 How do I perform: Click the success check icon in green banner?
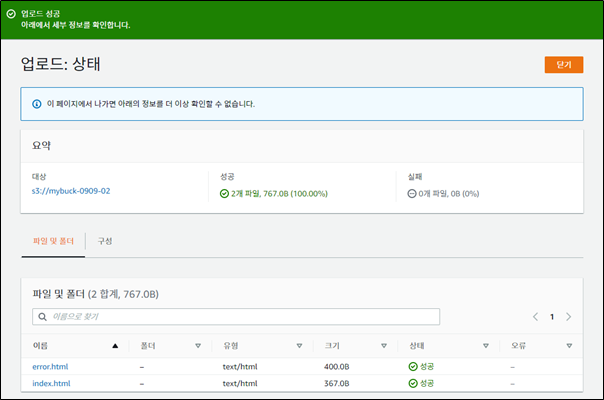(11, 14)
